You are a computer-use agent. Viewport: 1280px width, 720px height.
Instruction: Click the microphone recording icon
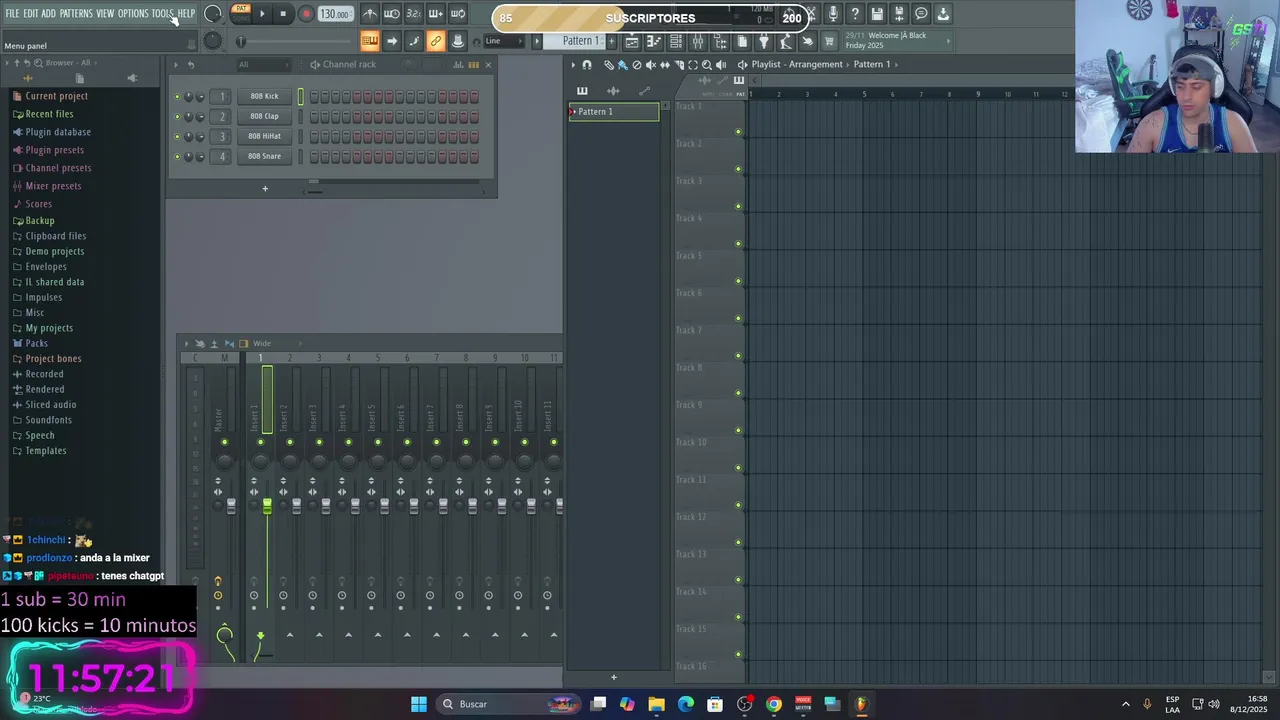click(x=833, y=14)
